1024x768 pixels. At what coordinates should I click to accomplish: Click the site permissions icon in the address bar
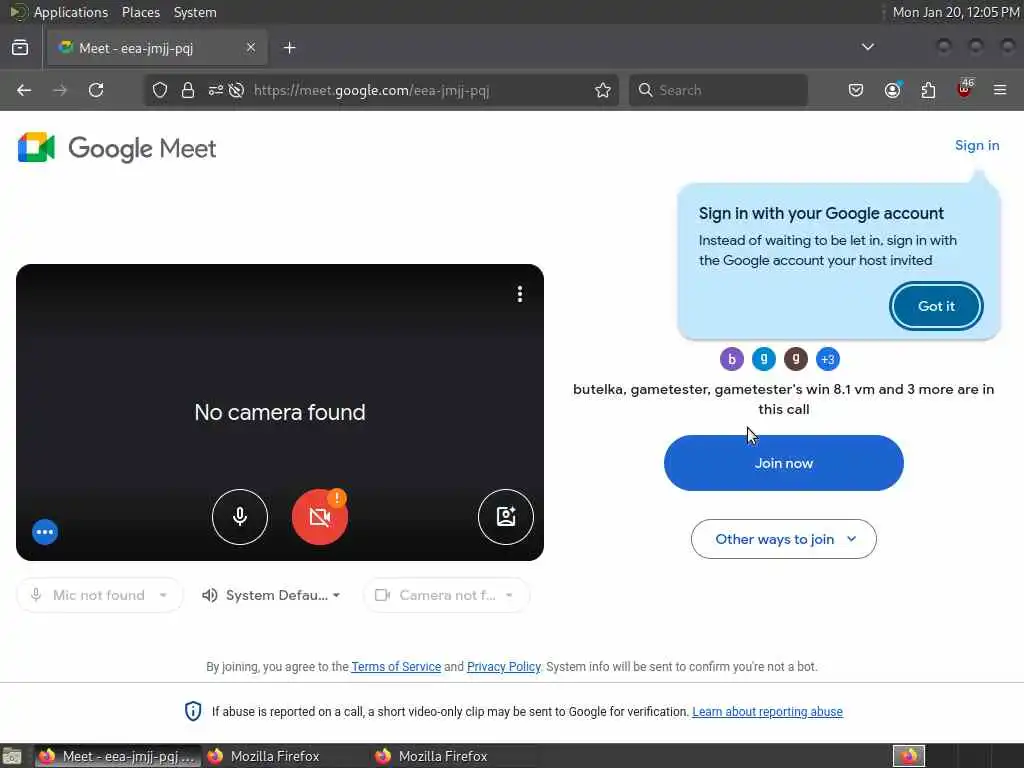[216, 90]
